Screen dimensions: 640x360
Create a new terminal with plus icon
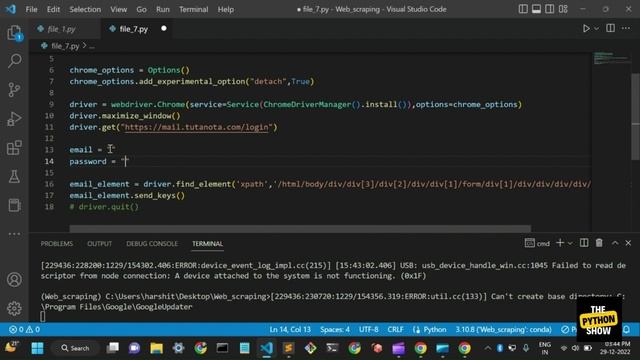click(560, 243)
